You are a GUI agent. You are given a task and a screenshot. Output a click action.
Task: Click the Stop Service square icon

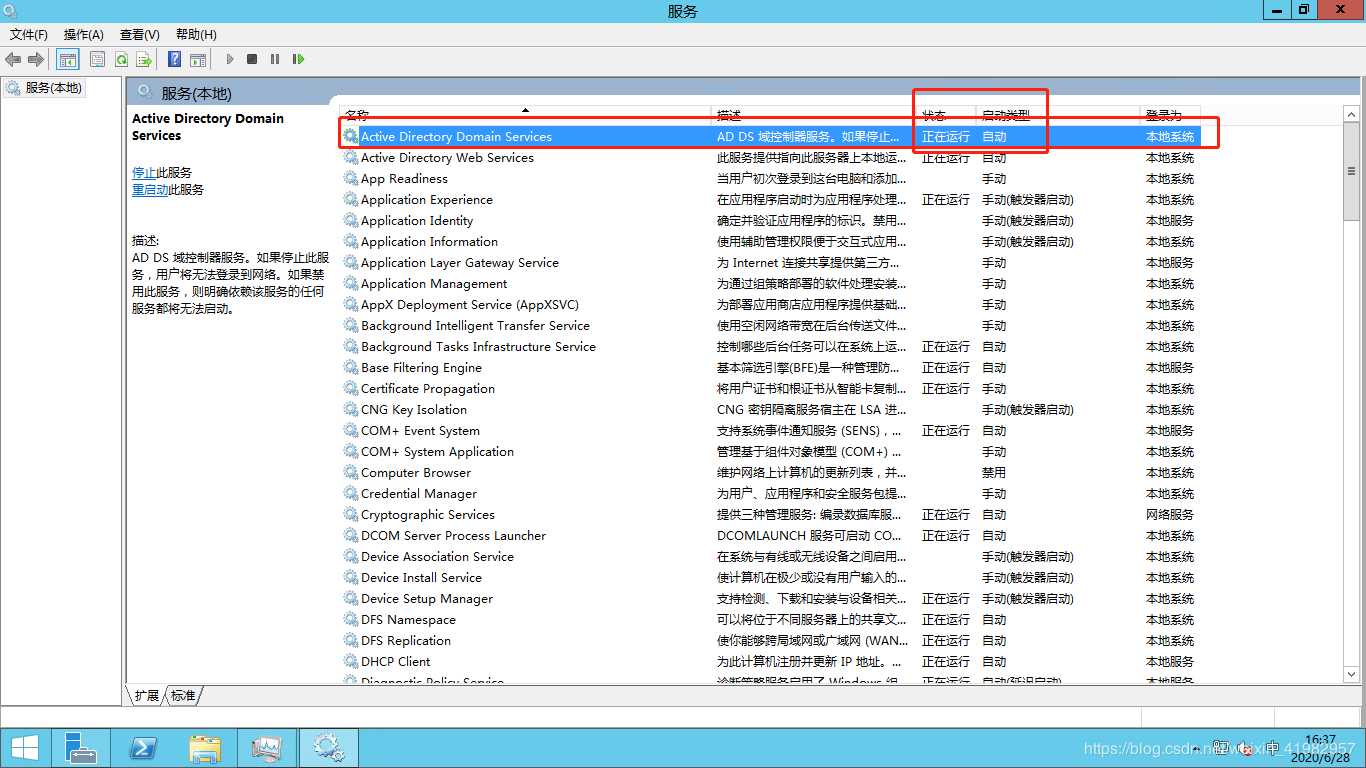click(x=252, y=60)
